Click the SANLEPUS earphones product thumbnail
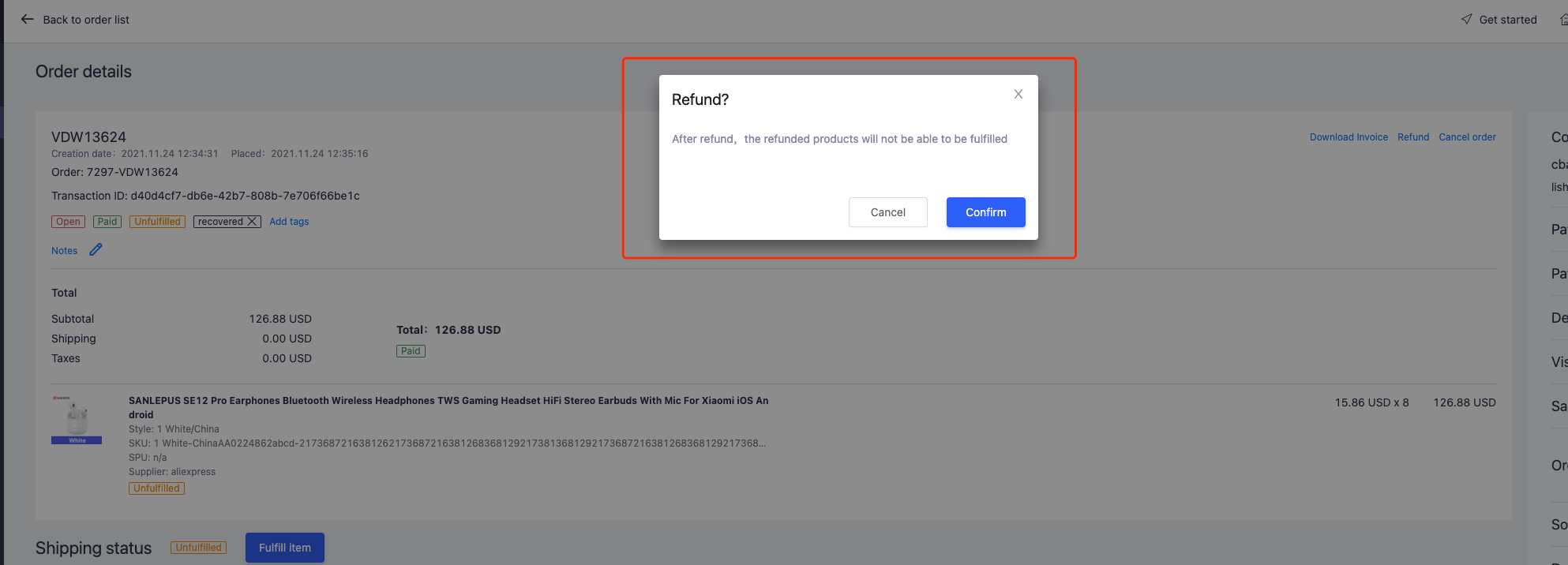 pos(77,419)
